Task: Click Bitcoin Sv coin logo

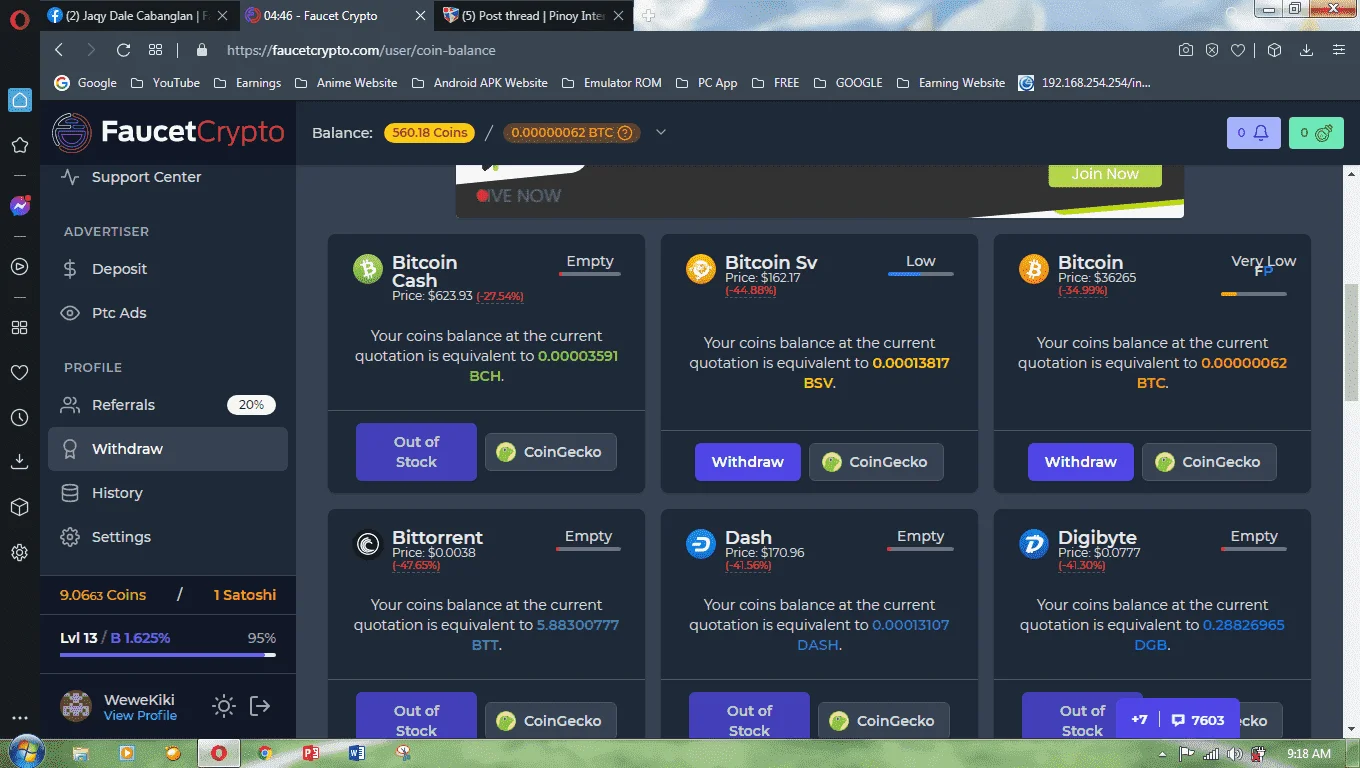Action: (701, 269)
